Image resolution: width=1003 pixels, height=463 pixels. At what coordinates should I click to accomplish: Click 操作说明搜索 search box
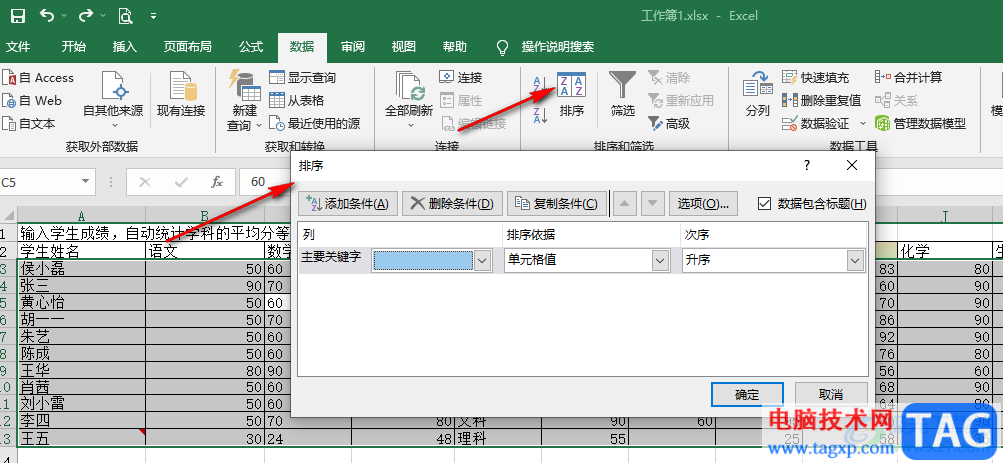(x=557, y=47)
